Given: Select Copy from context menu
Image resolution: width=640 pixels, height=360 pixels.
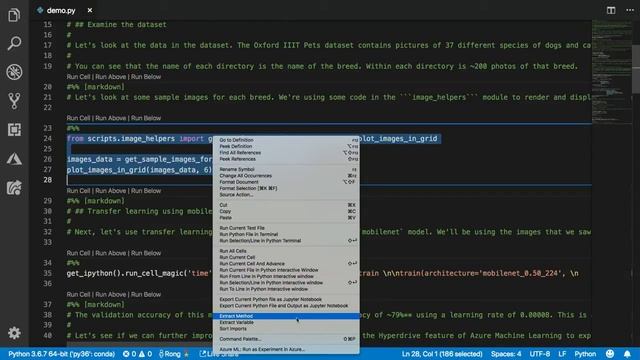Looking at the screenshot, I should [286, 211].
